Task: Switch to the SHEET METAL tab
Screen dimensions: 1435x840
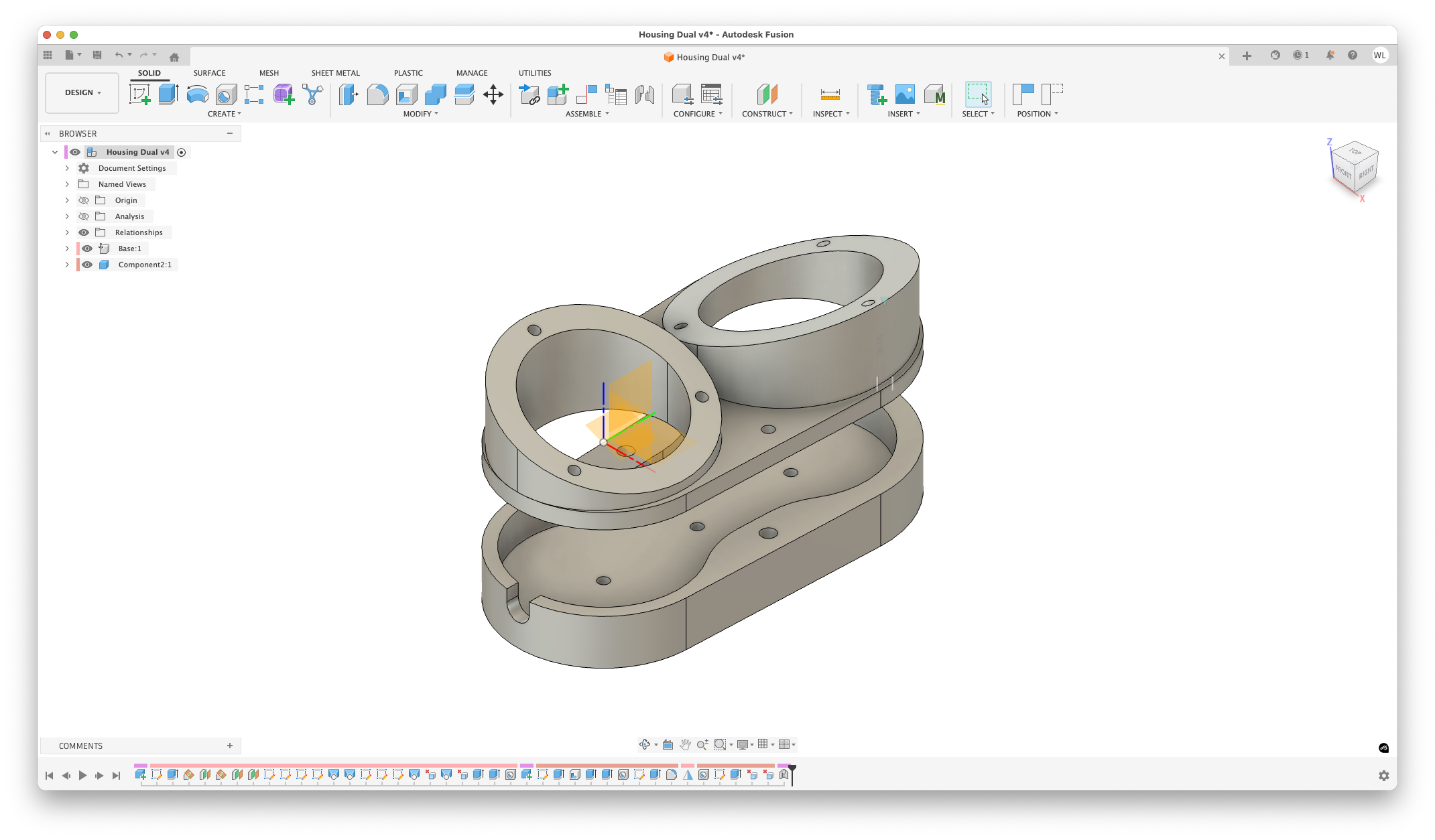Action: pos(335,73)
